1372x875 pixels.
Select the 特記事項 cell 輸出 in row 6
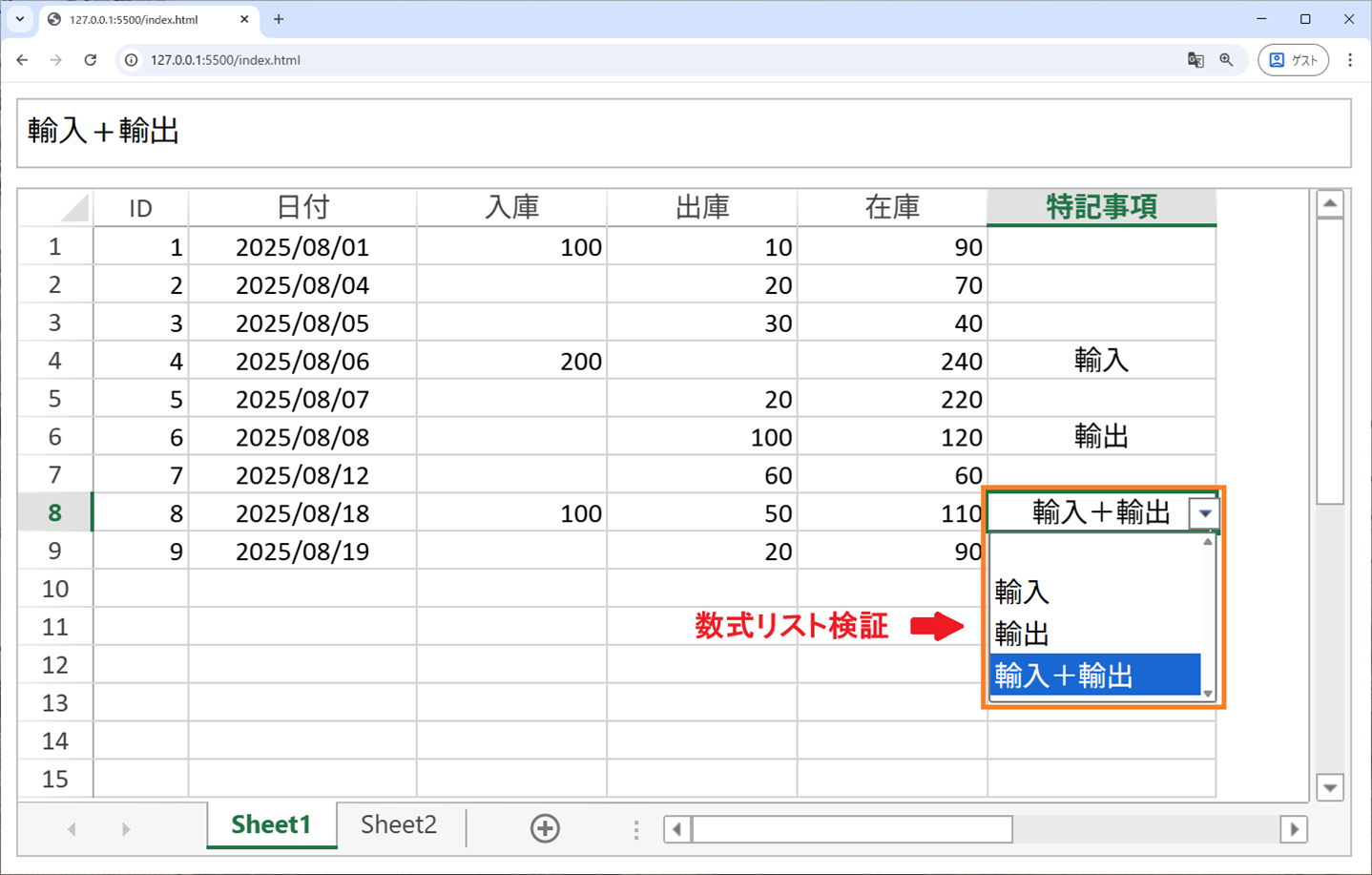pos(1102,437)
